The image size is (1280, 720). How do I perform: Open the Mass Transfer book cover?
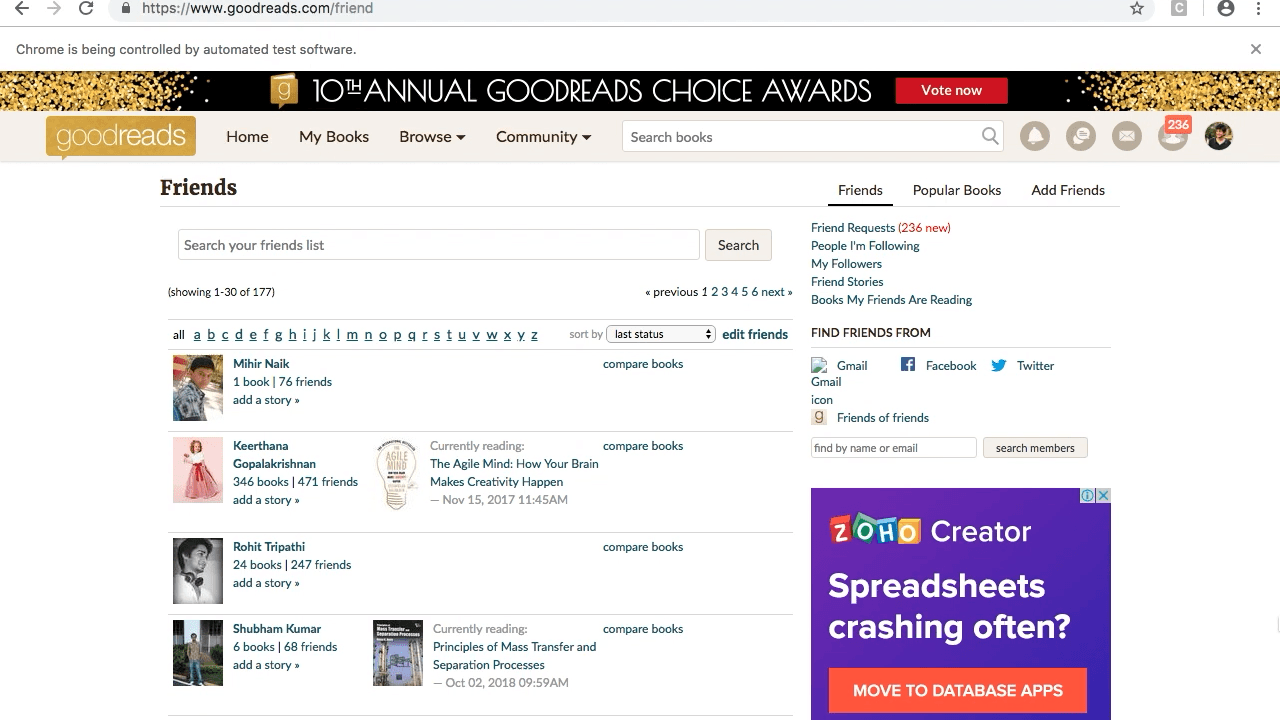(x=398, y=653)
